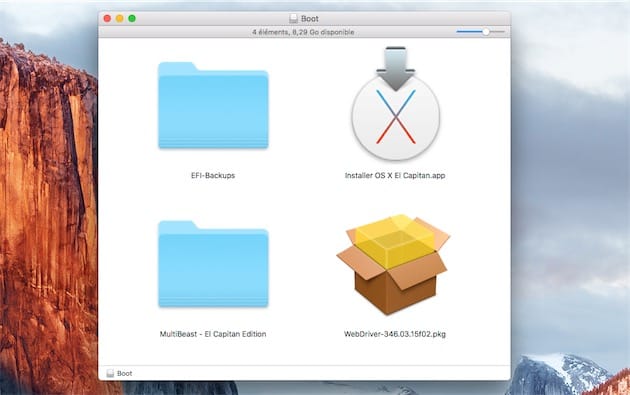Select the EFI-Backups folder icon
Viewport: 630px width, 395px height.
(213, 106)
